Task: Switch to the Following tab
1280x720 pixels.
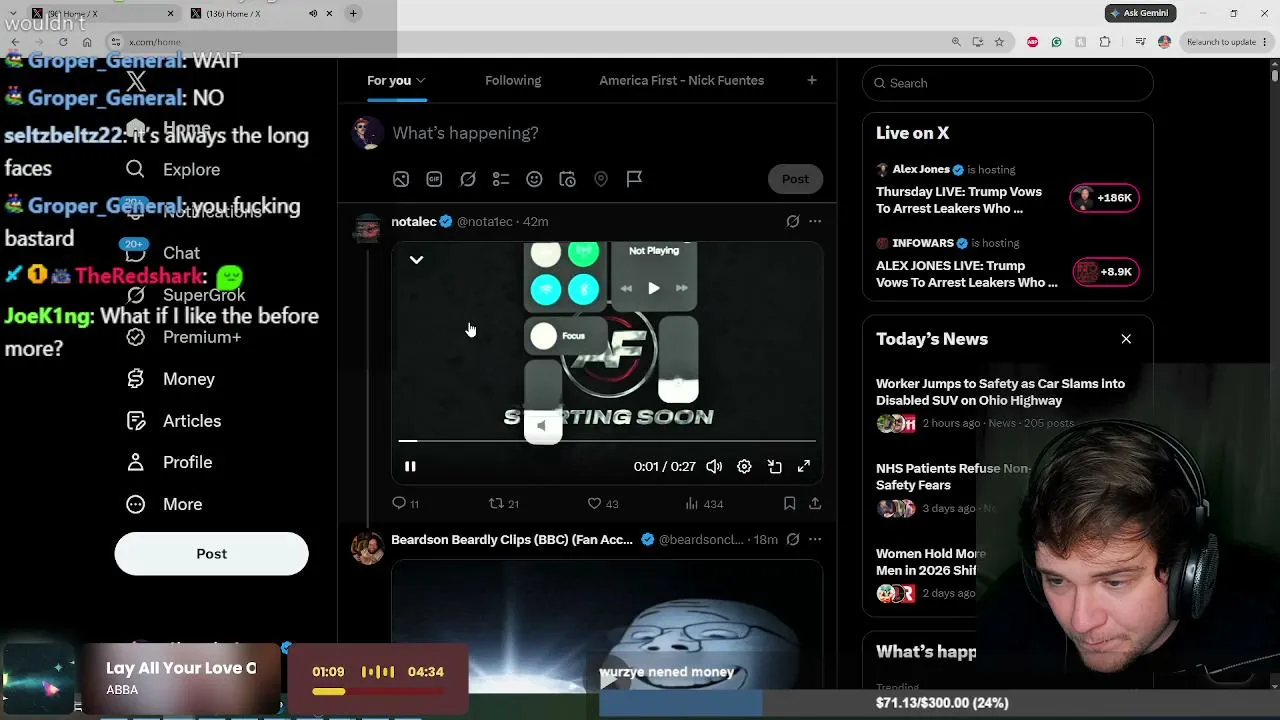Action: pyautogui.click(x=513, y=81)
